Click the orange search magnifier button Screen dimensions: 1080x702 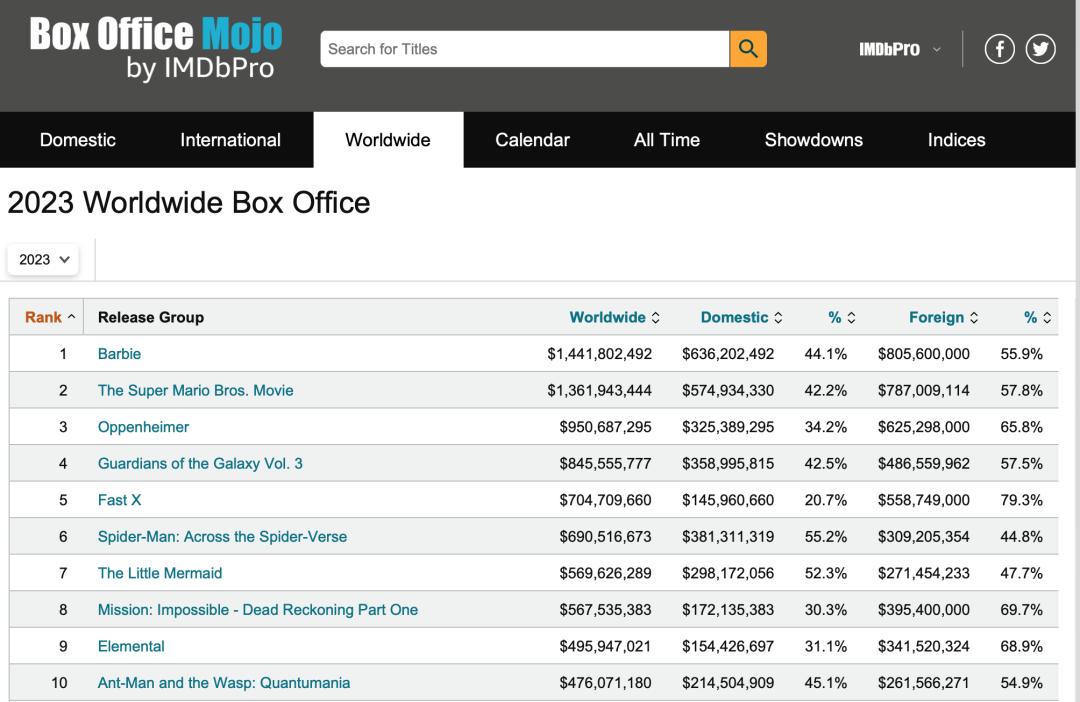tap(748, 49)
